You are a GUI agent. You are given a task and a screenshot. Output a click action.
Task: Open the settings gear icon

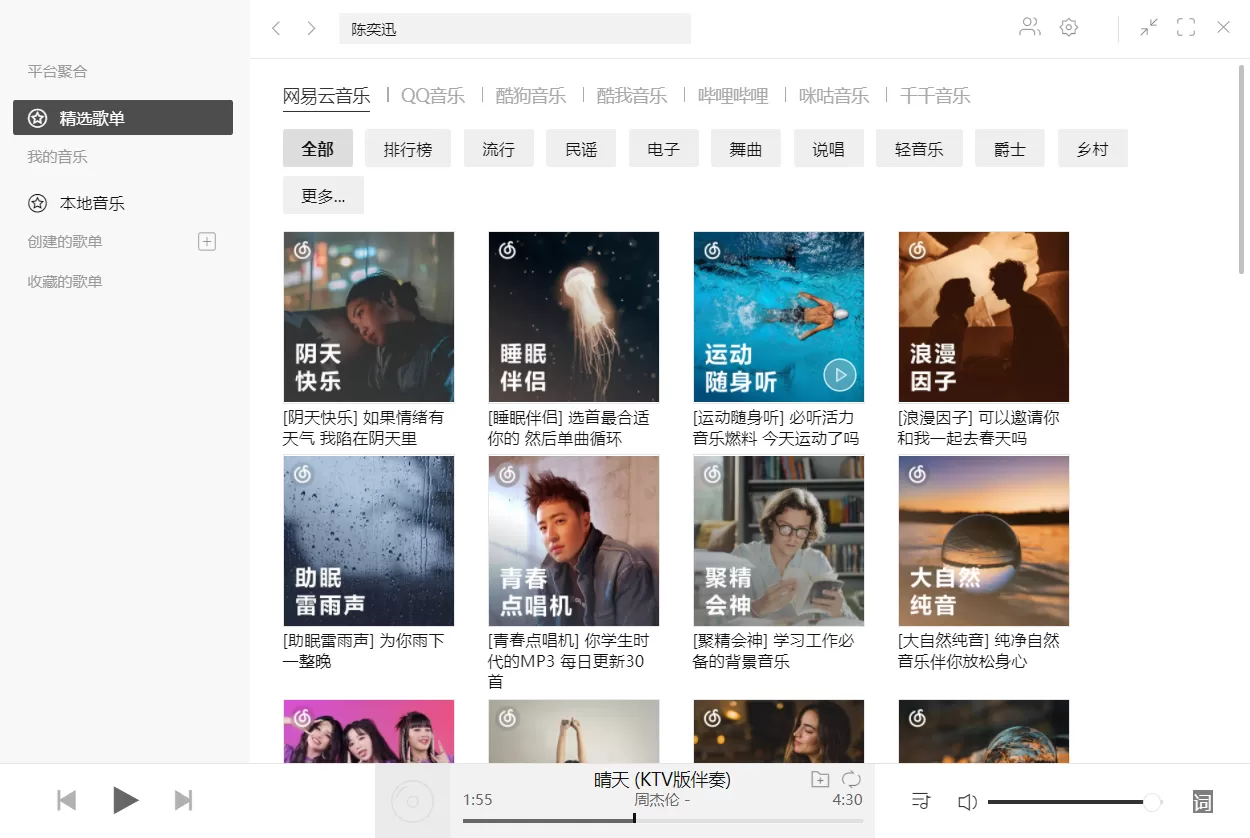click(1069, 27)
